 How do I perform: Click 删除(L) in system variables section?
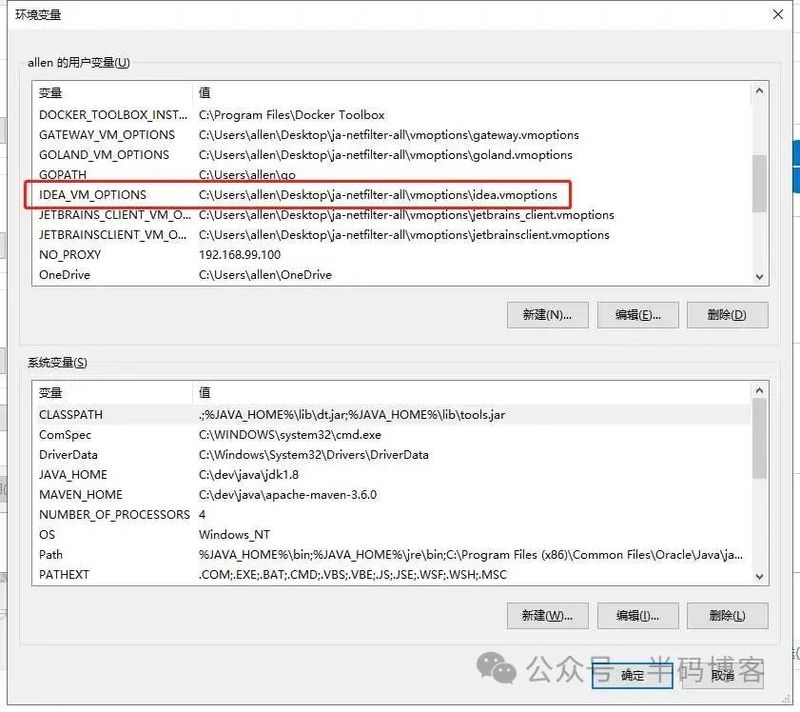coord(726,614)
